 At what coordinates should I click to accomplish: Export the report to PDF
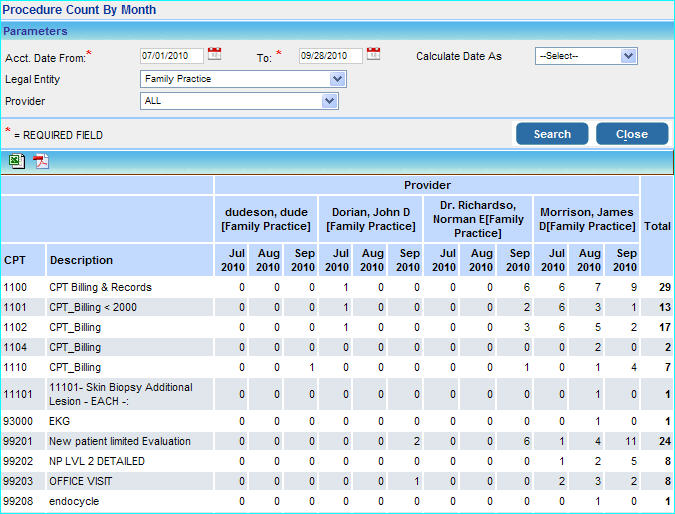point(41,161)
